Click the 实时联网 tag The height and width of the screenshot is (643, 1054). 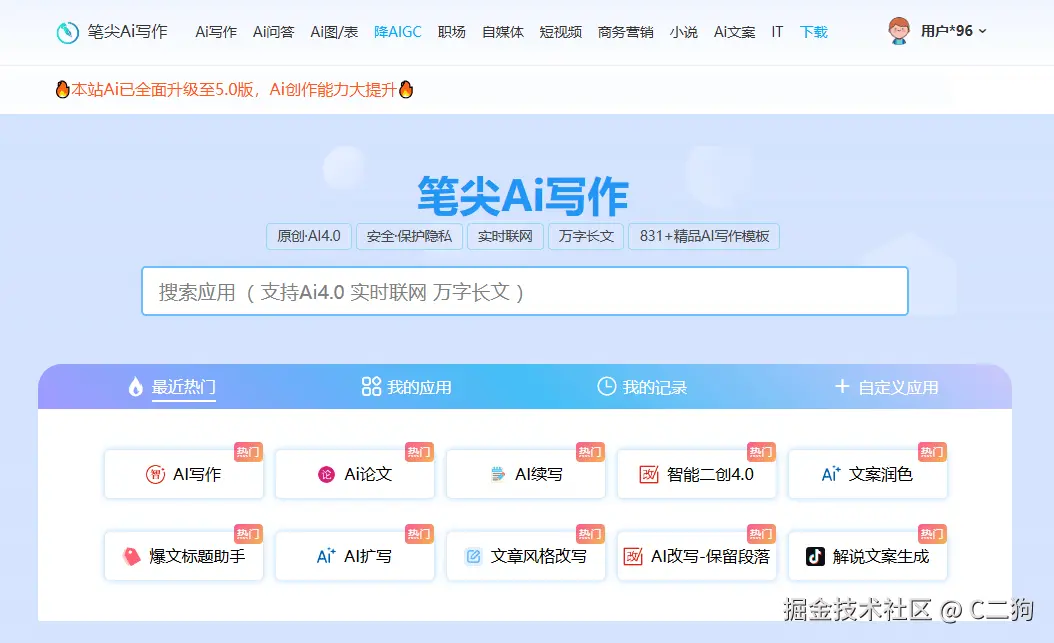pyautogui.click(x=505, y=237)
